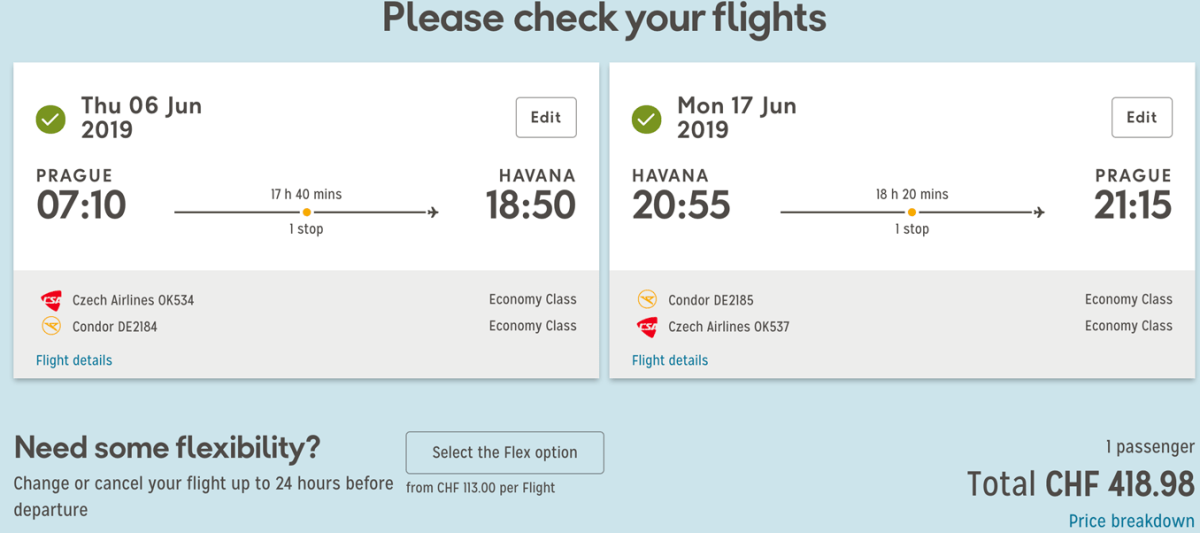1200x533 pixels.
Task: Edit the Prague to Havana flight
Action: click(546, 117)
